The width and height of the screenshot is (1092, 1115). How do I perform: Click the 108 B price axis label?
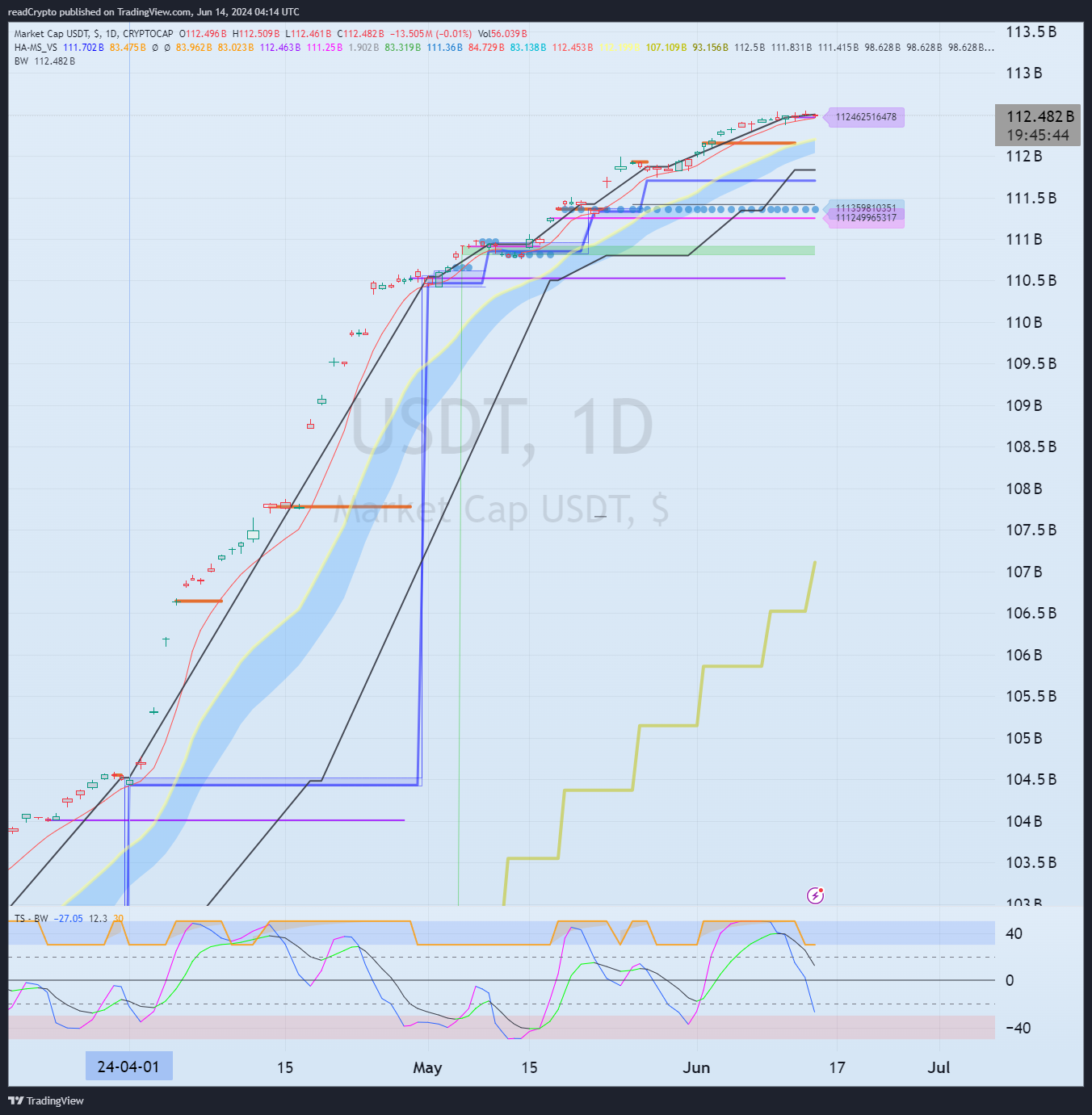[1023, 489]
